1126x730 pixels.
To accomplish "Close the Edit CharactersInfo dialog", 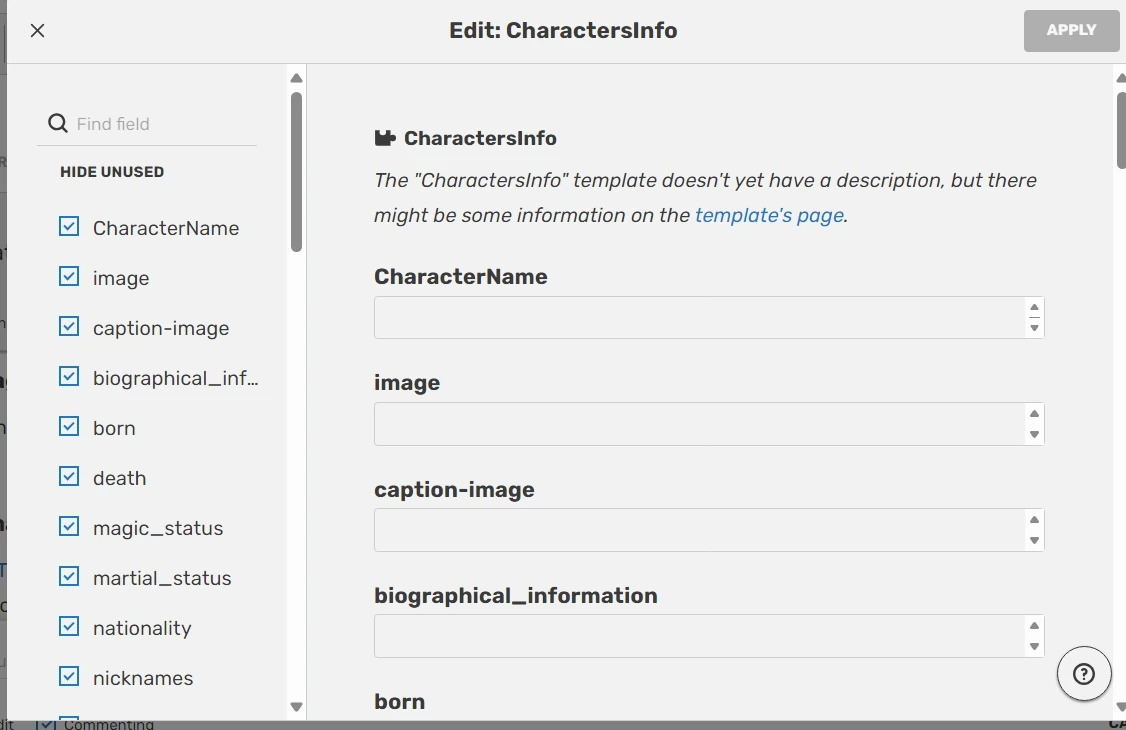I will pyautogui.click(x=37, y=30).
